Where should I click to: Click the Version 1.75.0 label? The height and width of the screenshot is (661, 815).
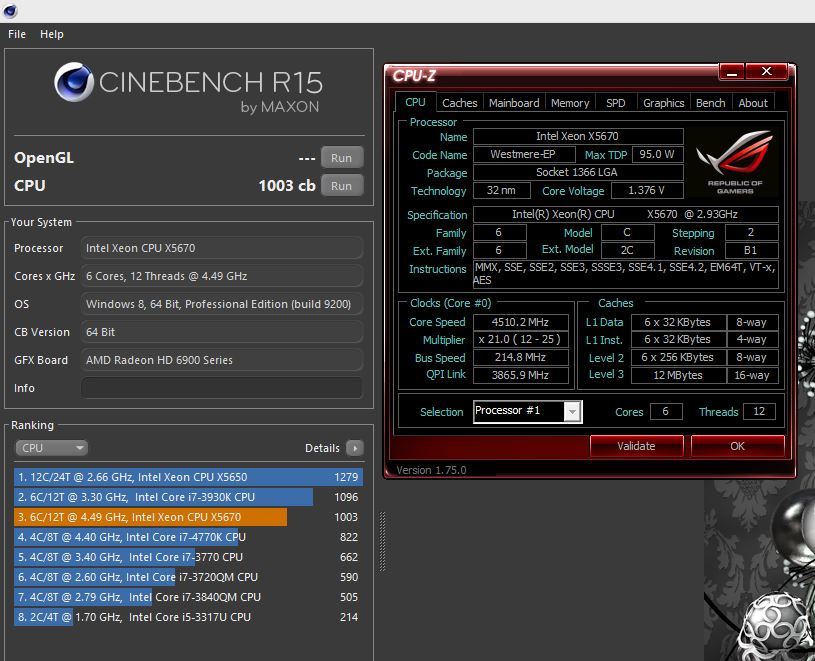(x=431, y=470)
